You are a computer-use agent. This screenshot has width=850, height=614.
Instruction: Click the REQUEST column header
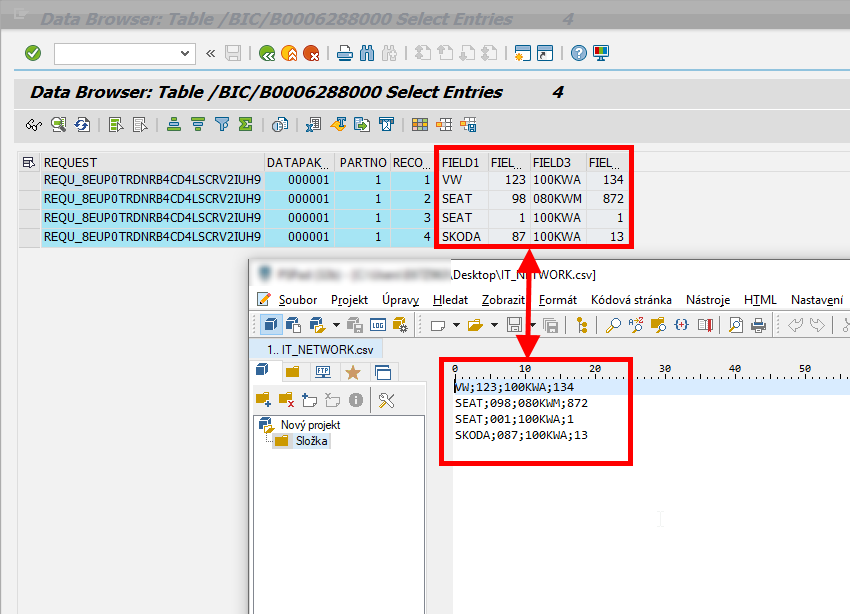click(x=70, y=162)
